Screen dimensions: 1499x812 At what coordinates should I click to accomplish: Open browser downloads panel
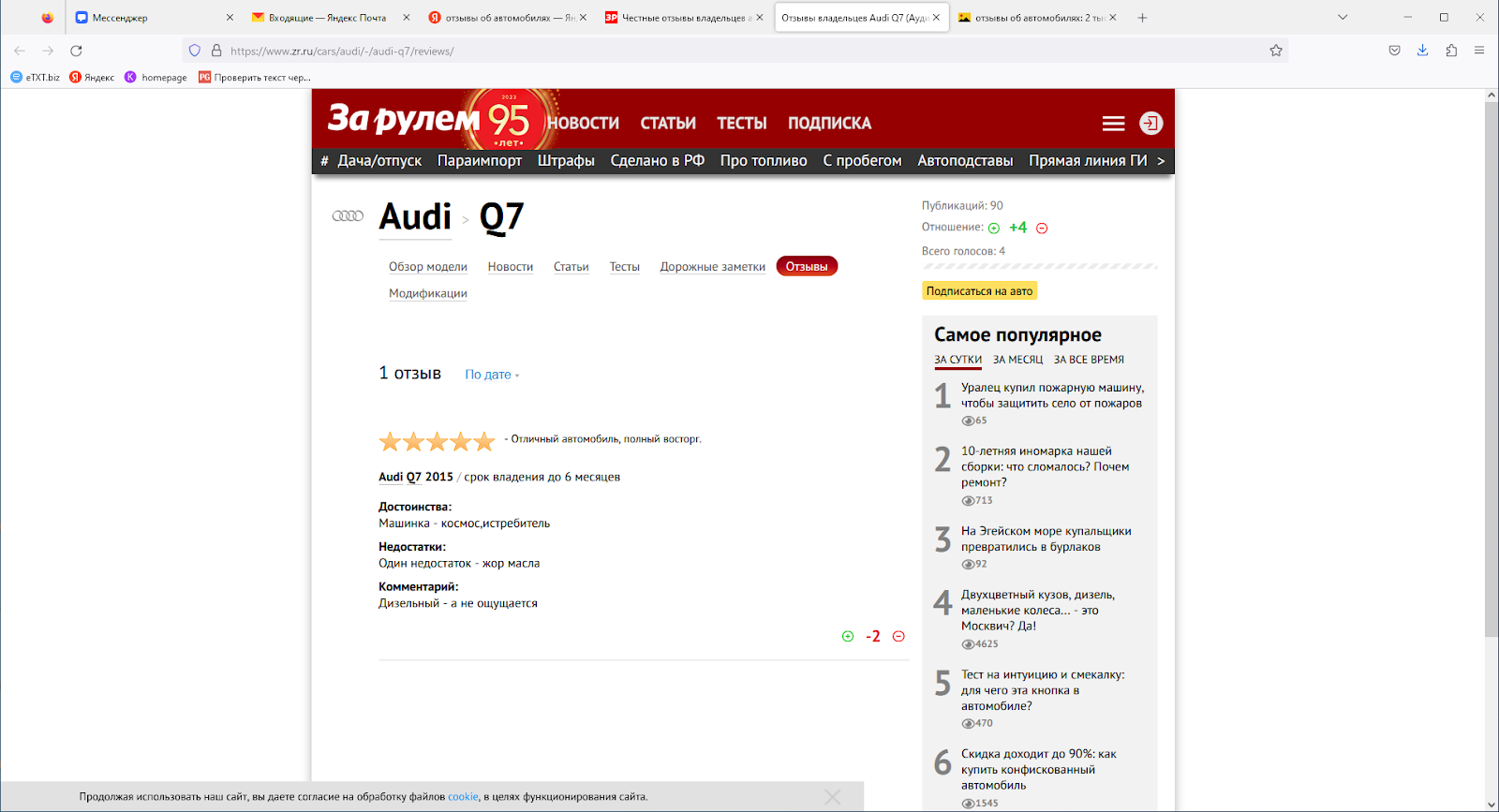pos(1422,51)
